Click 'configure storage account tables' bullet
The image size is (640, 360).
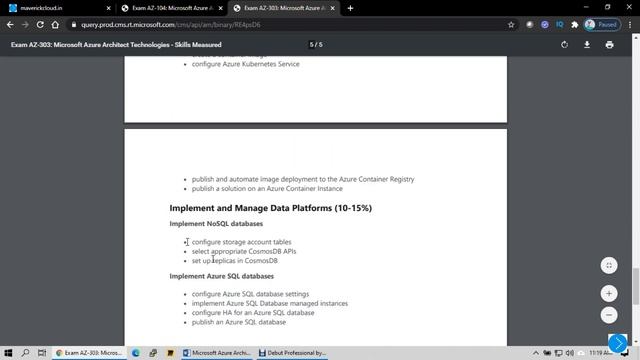242,242
